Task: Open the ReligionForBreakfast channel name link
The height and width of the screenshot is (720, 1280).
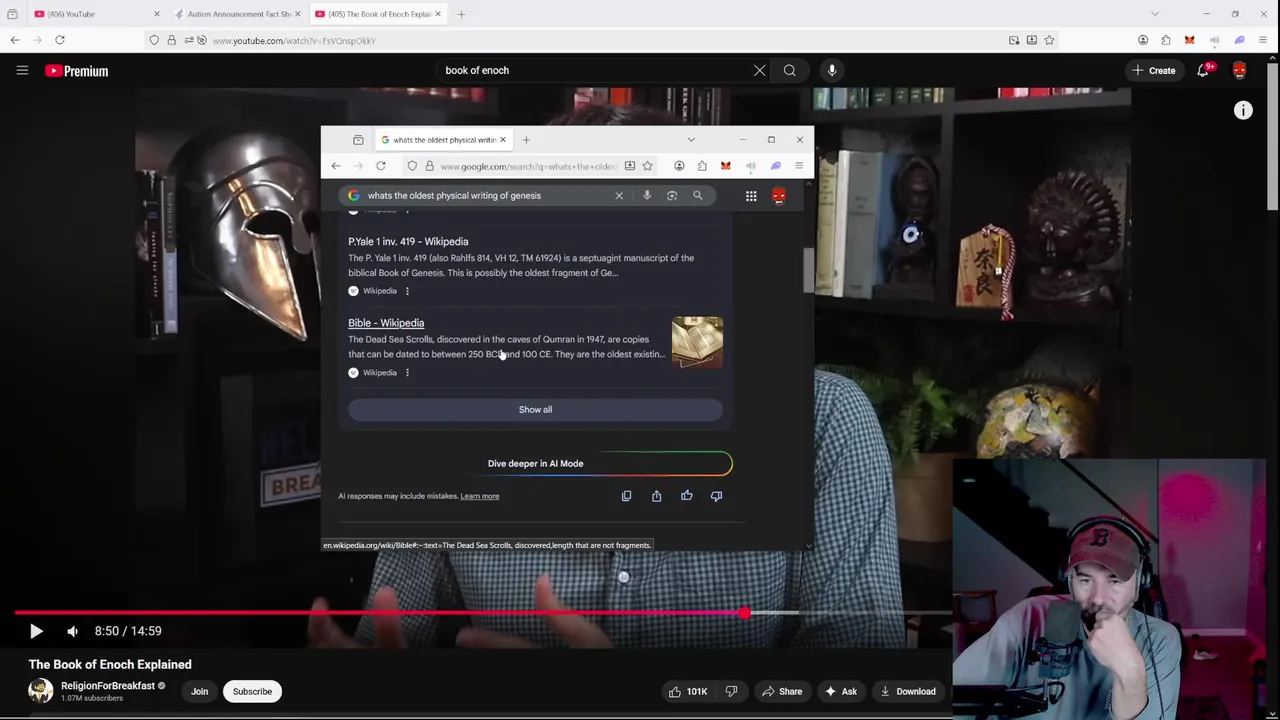Action: 108,686
